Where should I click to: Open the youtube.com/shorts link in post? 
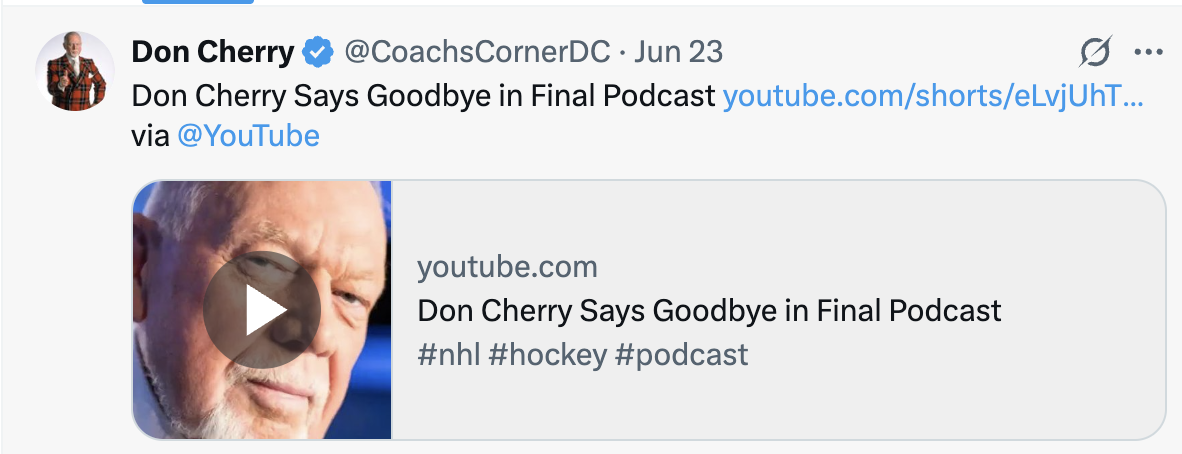point(933,96)
